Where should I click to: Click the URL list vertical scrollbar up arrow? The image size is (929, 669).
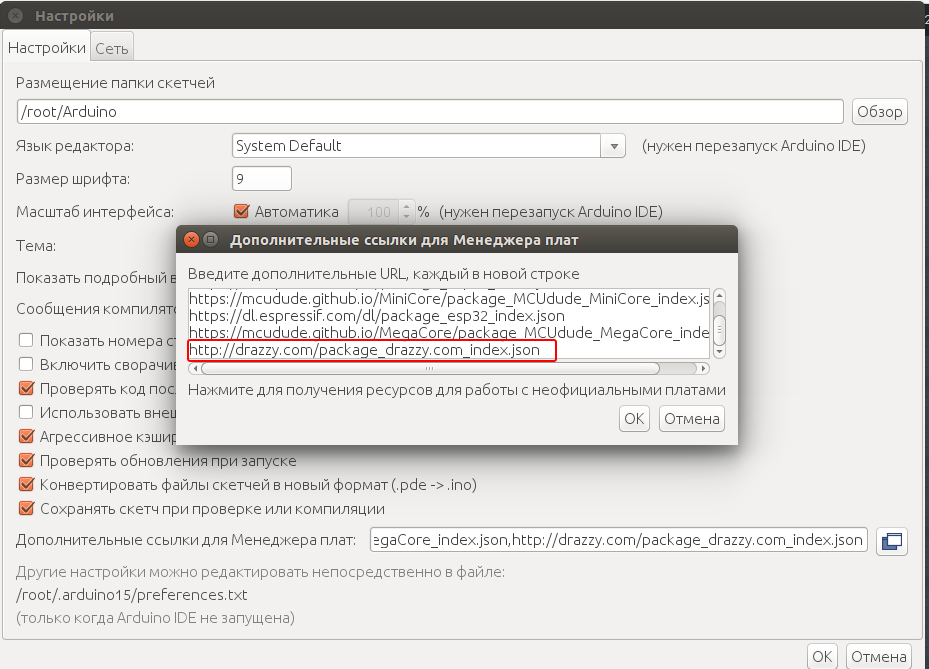click(x=718, y=296)
